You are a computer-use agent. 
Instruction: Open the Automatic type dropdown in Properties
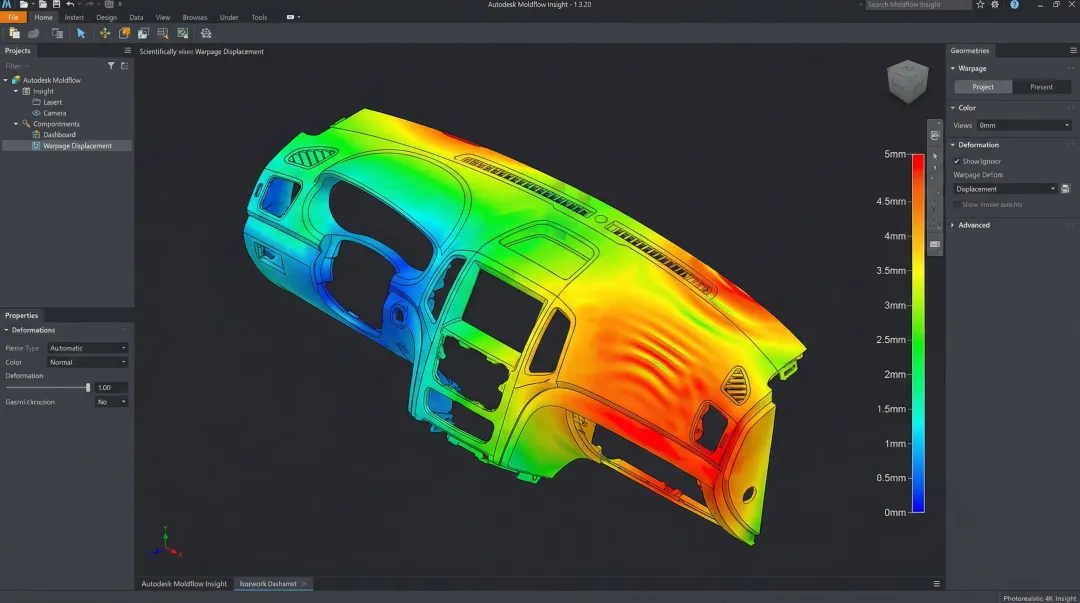click(88, 348)
